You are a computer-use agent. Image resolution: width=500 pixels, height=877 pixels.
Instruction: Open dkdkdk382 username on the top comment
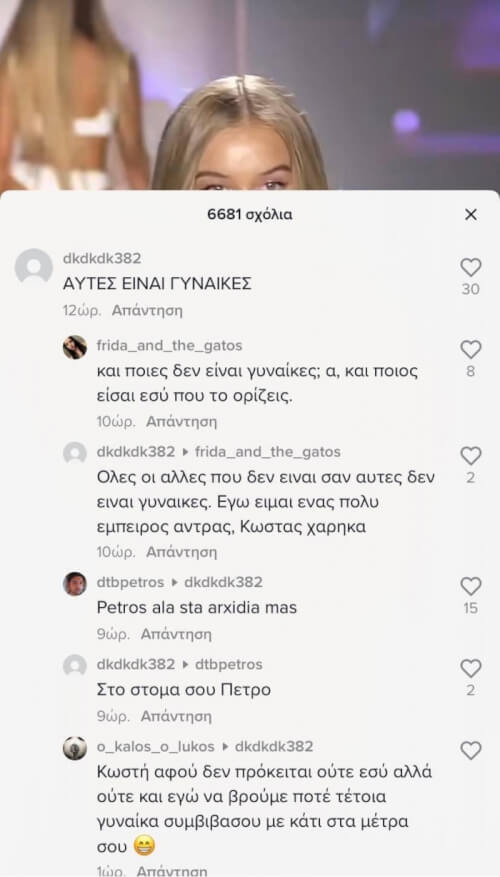[102, 258]
